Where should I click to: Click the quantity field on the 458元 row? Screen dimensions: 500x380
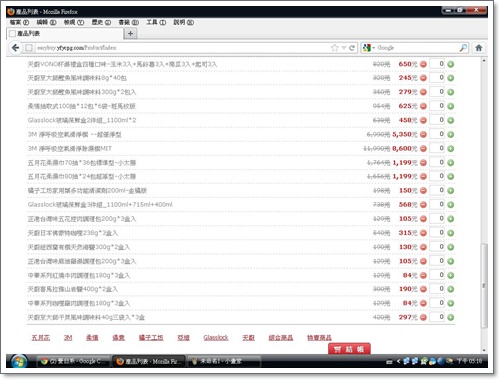pyautogui.click(x=437, y=120)
